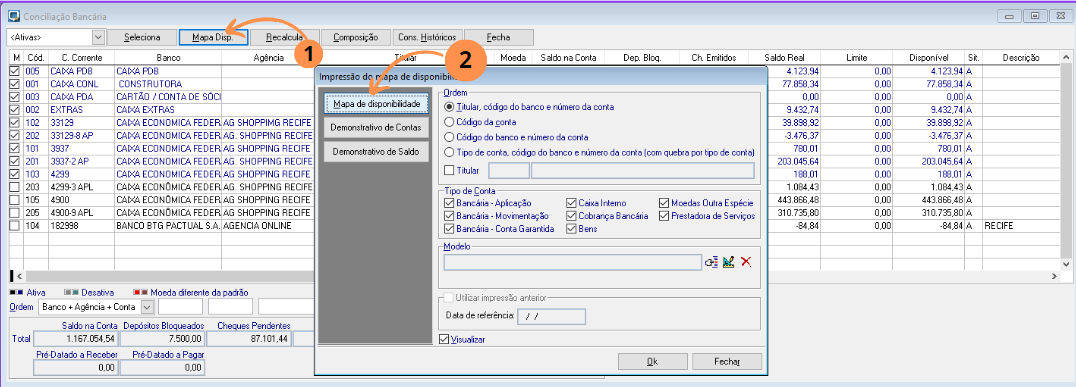The width and height of the screenshot is (1076, 387).
Task: Click the horizontal scrollbar right arrow
Action: point(1055,276)
